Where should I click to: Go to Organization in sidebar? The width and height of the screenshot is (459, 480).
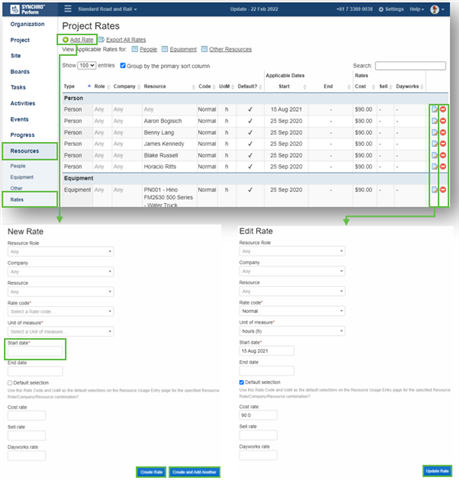click(x=27, y=24)
